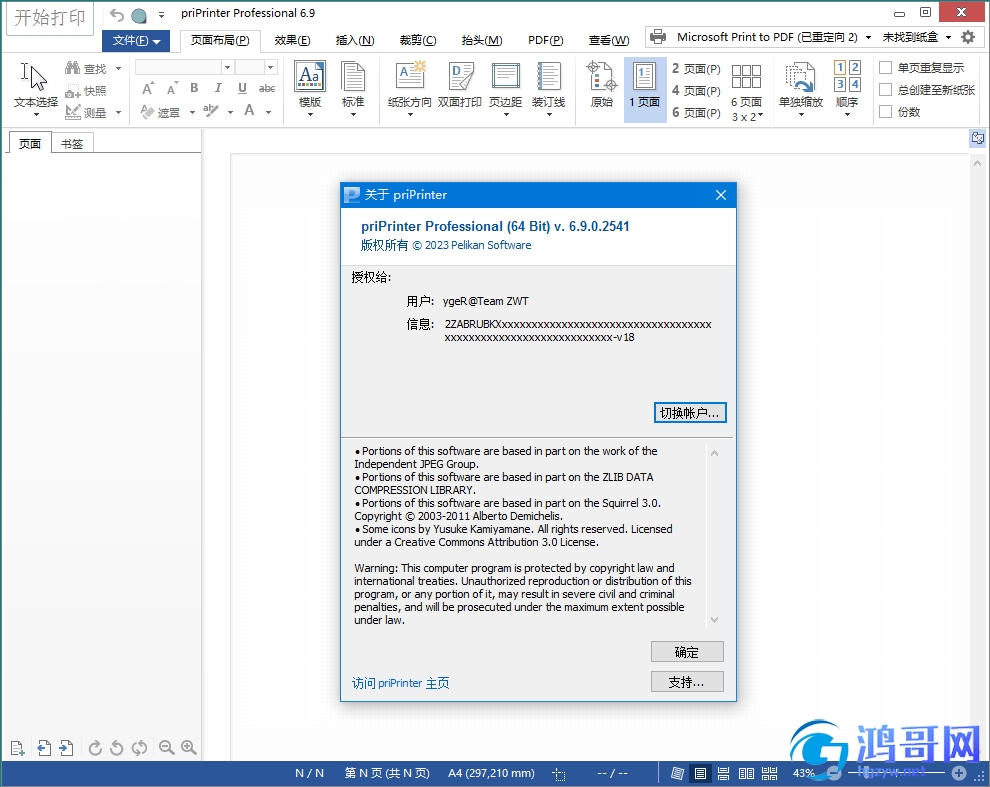Select the 文本选择 text selection tool
The width and height of the screenshot is (990, 787).
click(x=35, y=88)
